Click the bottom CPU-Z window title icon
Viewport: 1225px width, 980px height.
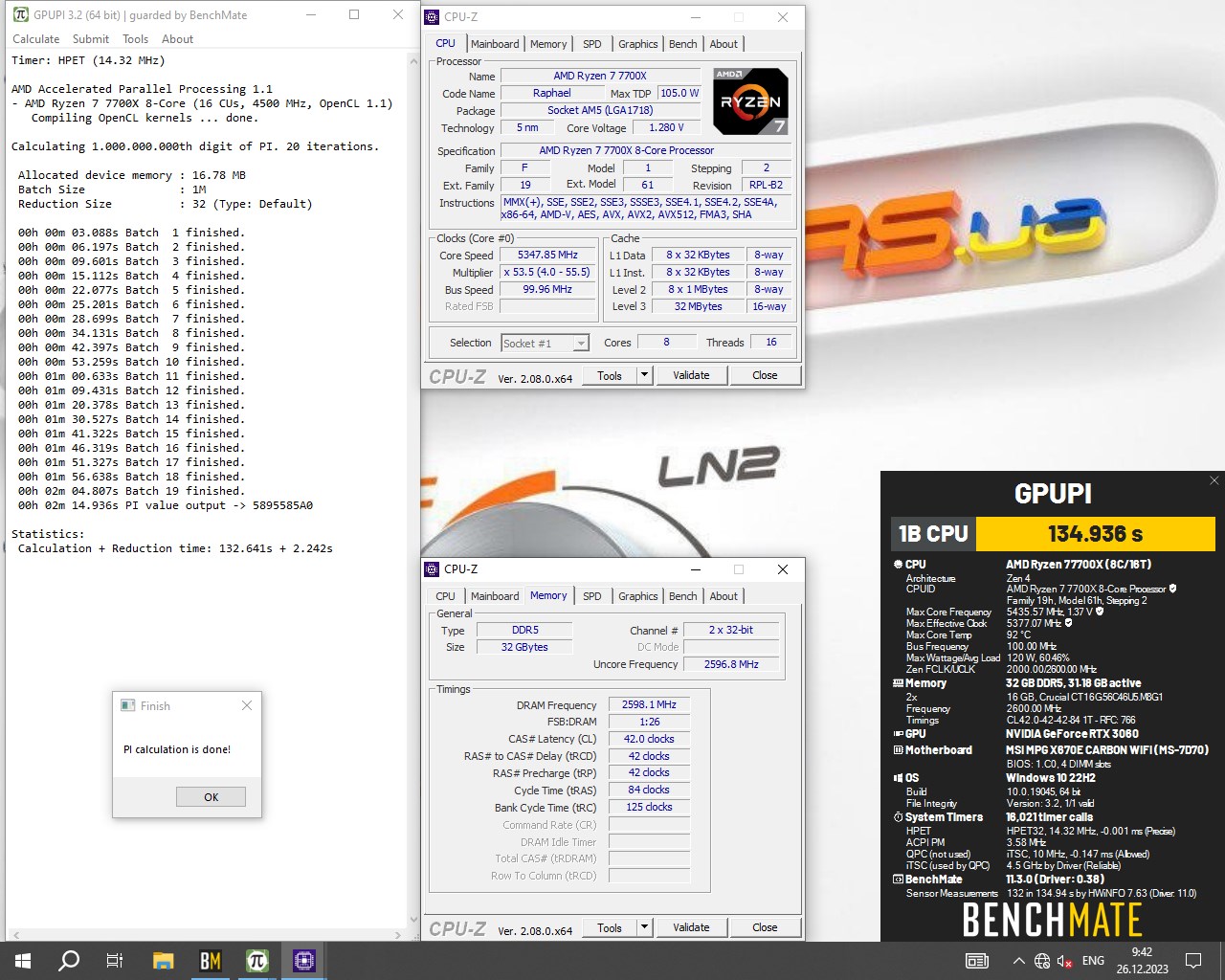tap(432, 568)
